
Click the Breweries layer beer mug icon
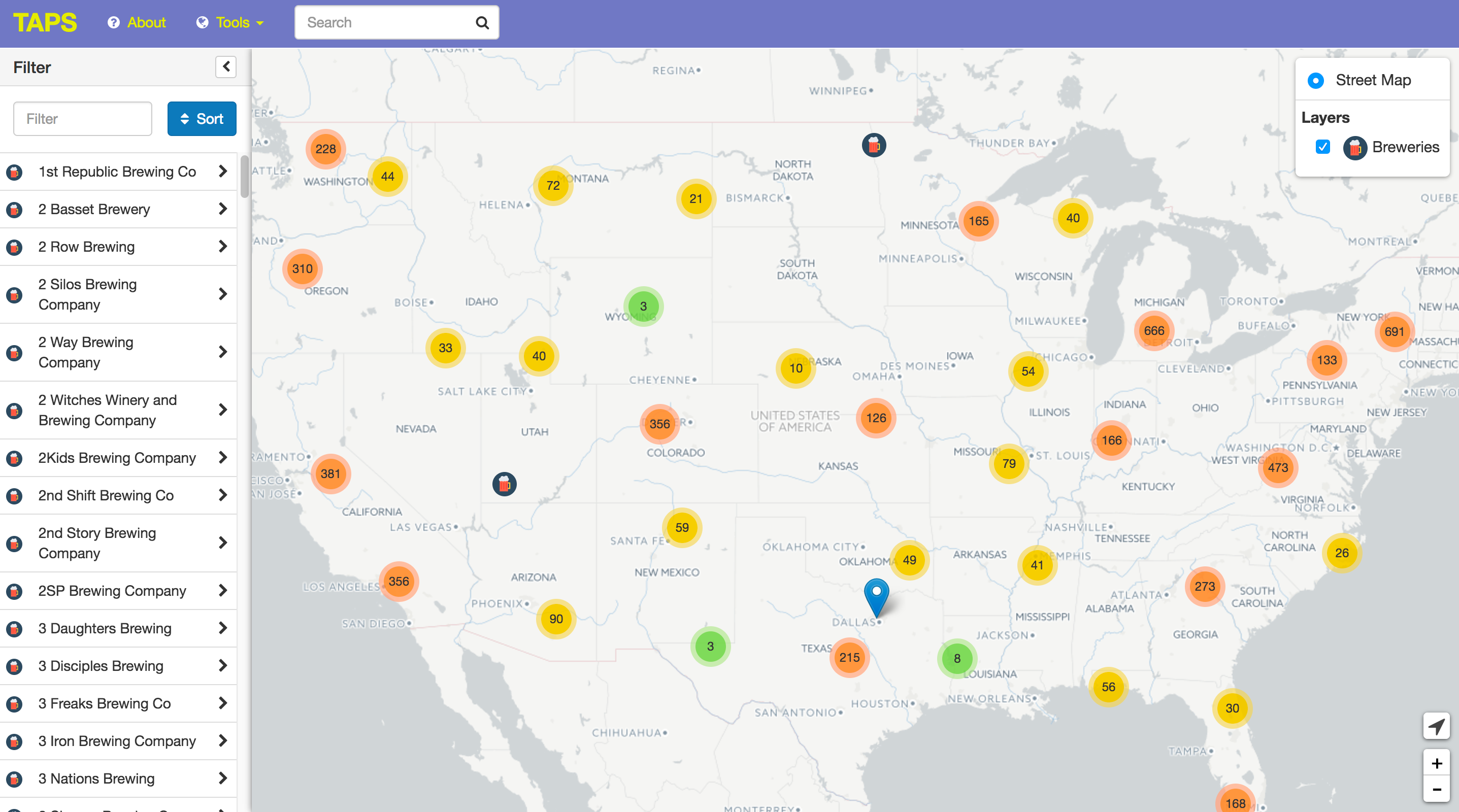click(x=1355, y=148)
